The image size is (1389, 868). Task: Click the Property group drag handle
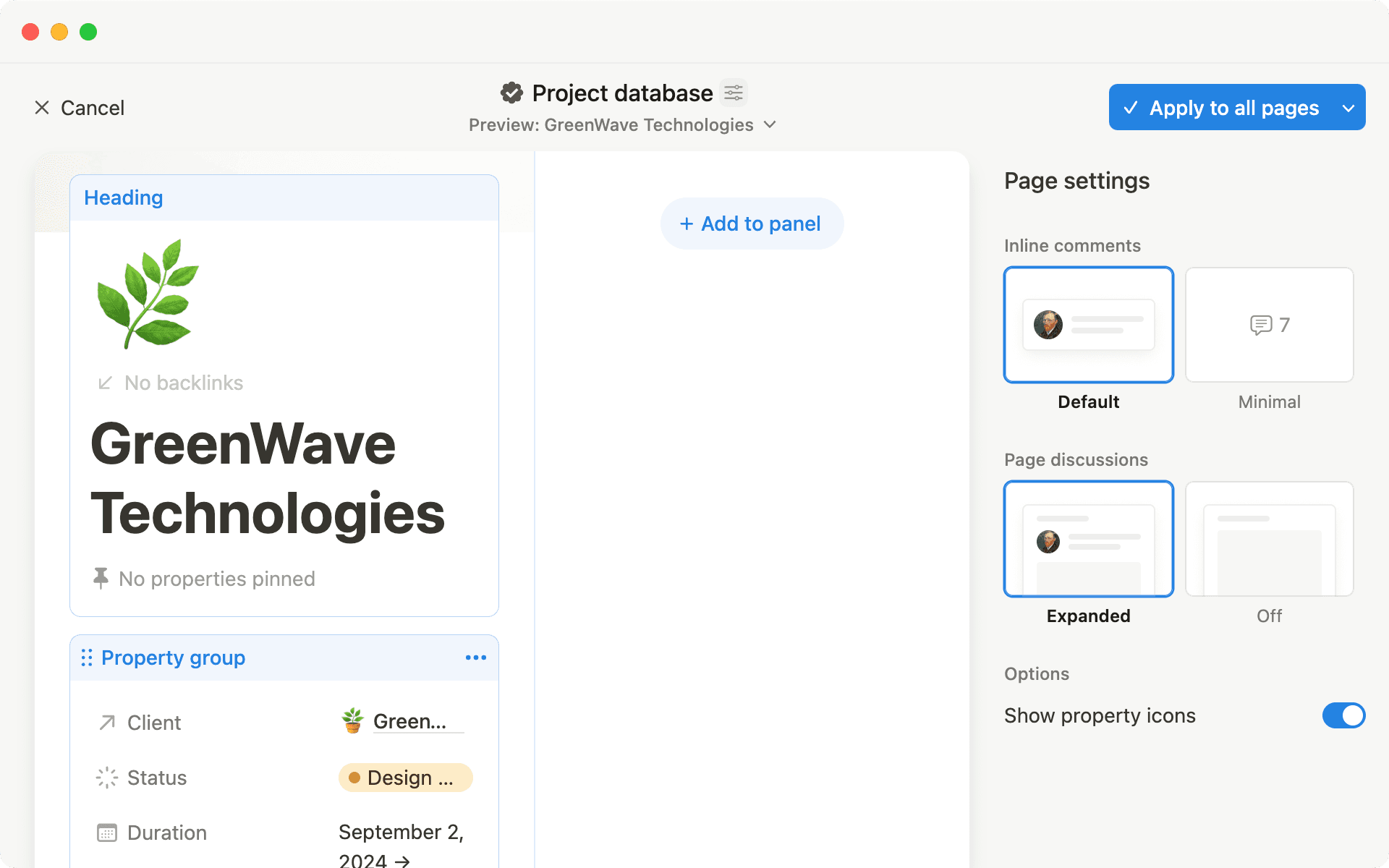click(87, 658)
